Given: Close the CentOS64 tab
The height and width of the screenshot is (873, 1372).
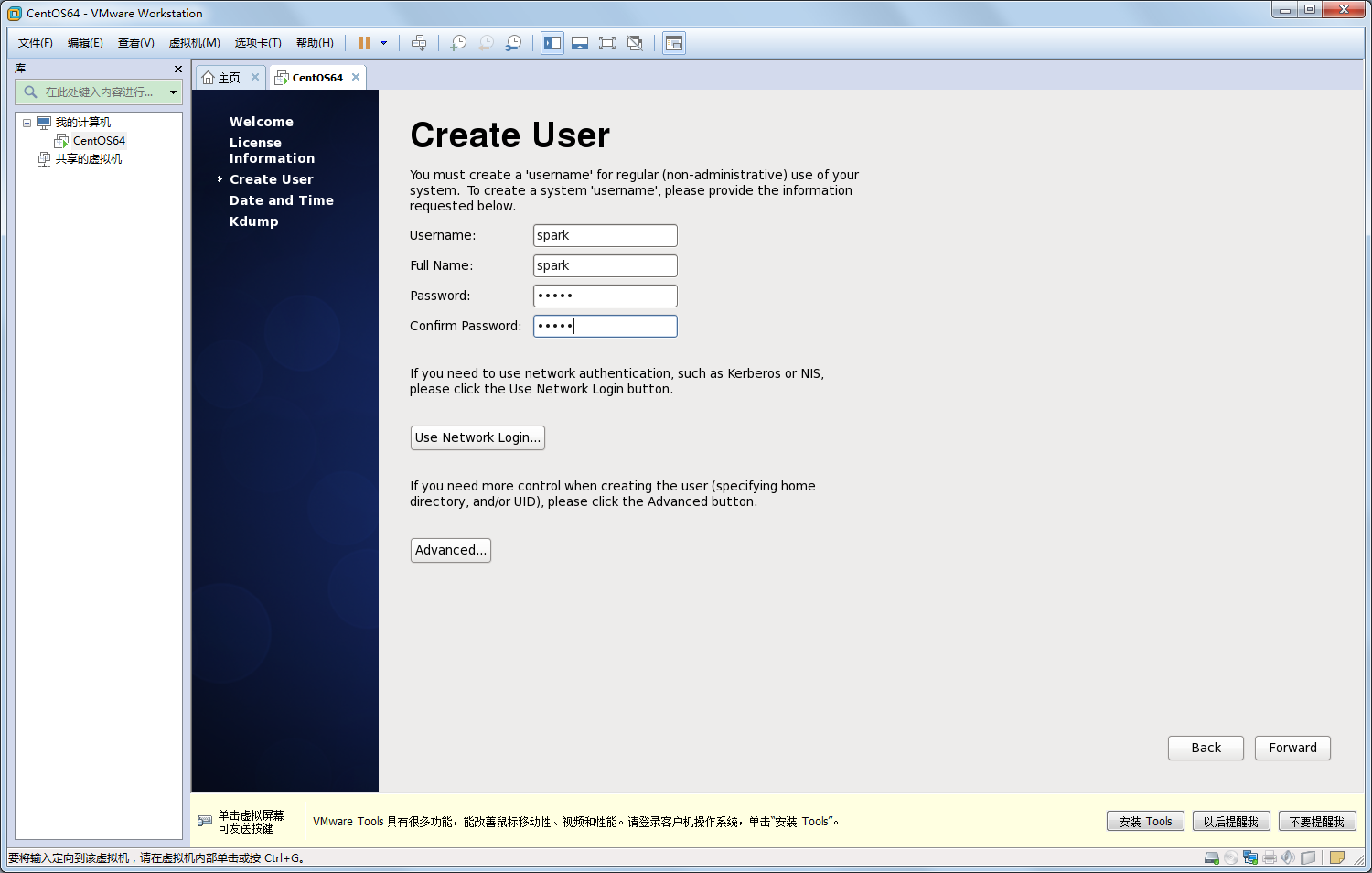Looking at the screenshot, I should point(356,77).
